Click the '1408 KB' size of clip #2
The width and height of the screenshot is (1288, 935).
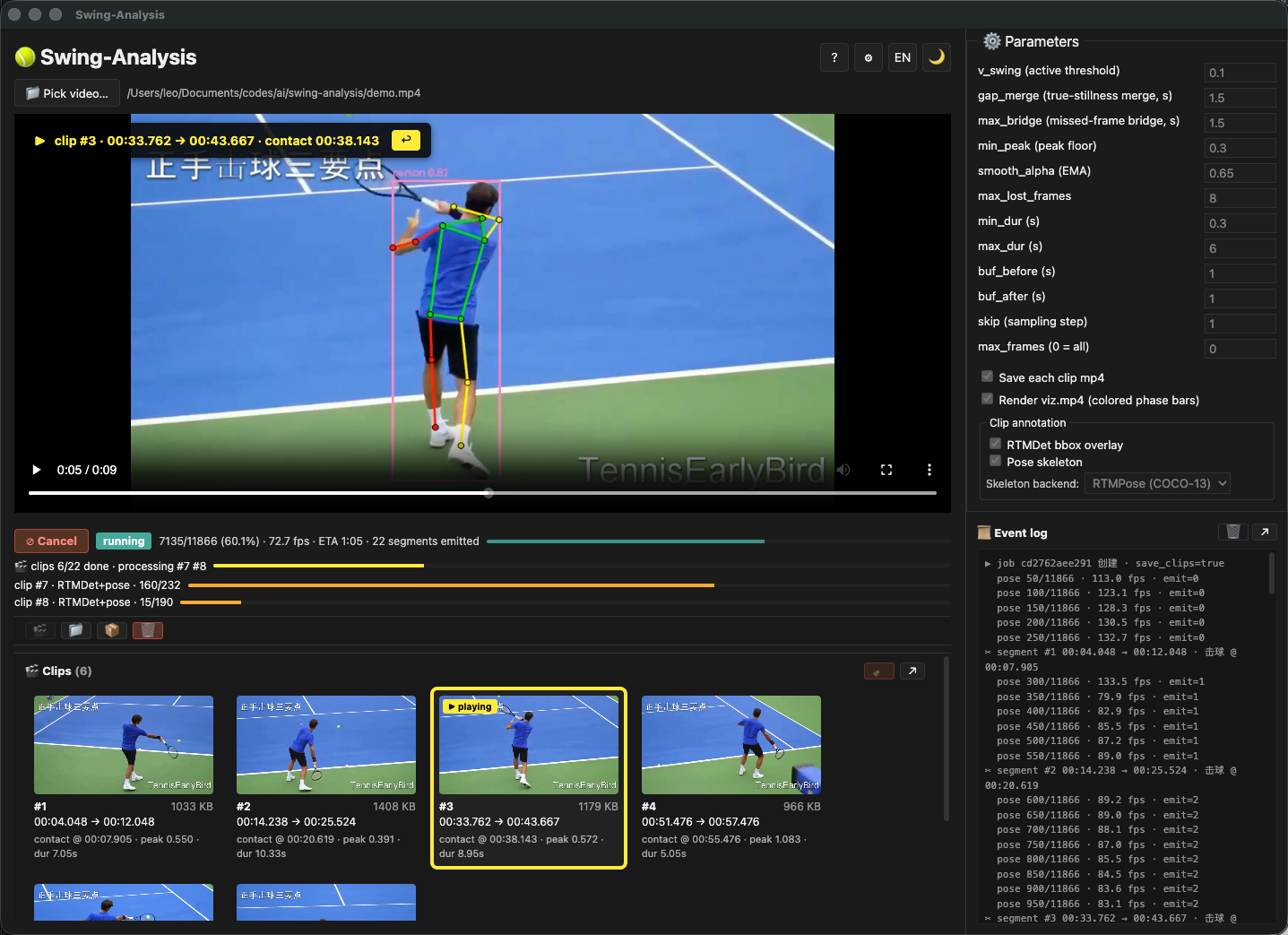click(x=394, y=807)
